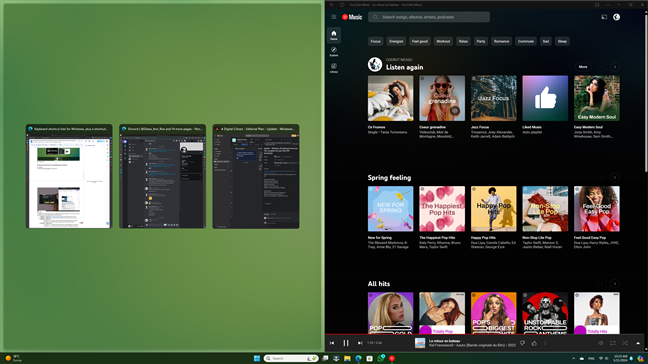Open Library in the sidebar
The width and height of the screenshot is (648, 364).
(334, 68)
